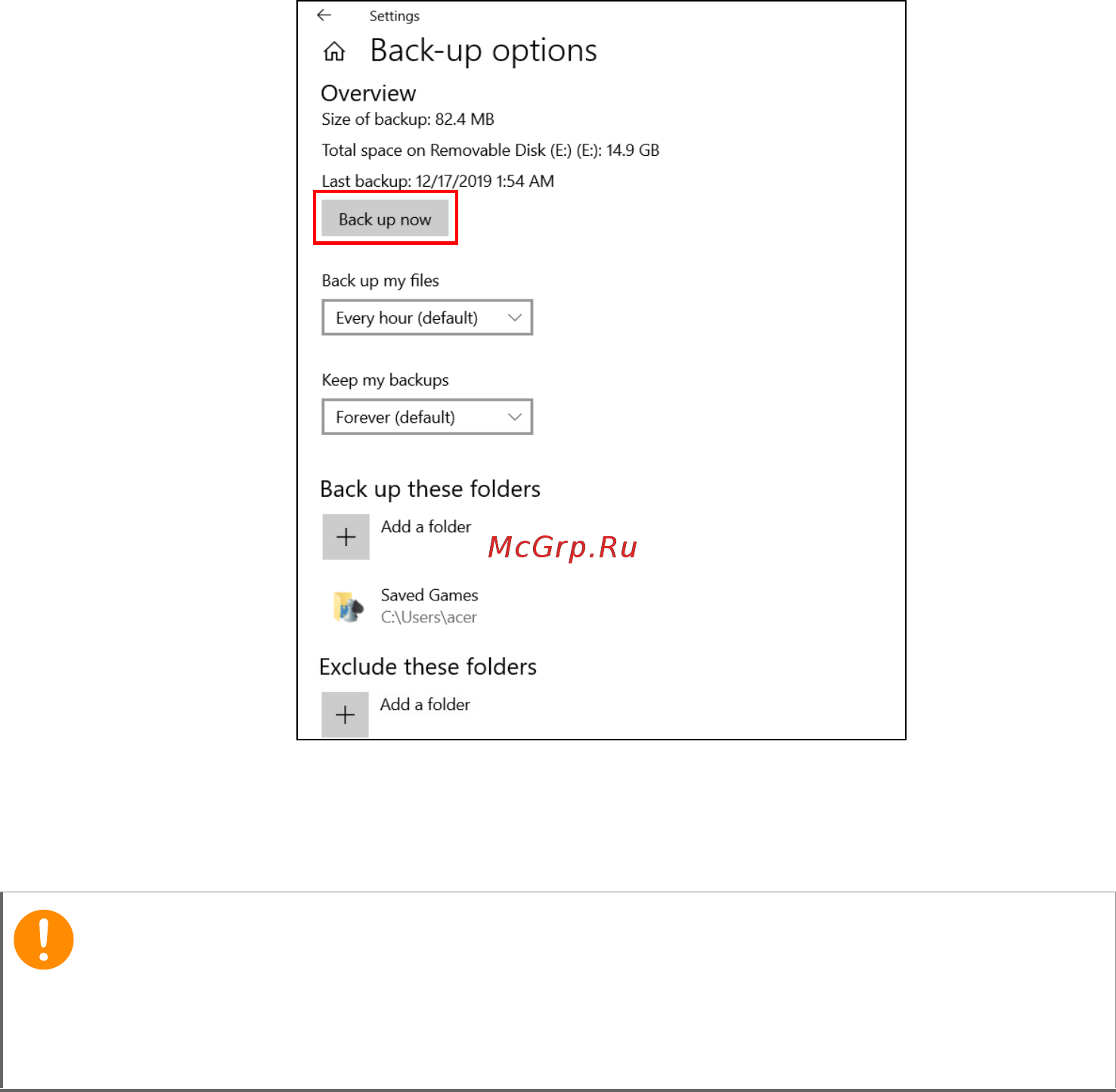Viewport: 1116px width, 1092px height.
Task: Go back using the Settings arrow
Action: pyautogui.click(x=324, y=15)
